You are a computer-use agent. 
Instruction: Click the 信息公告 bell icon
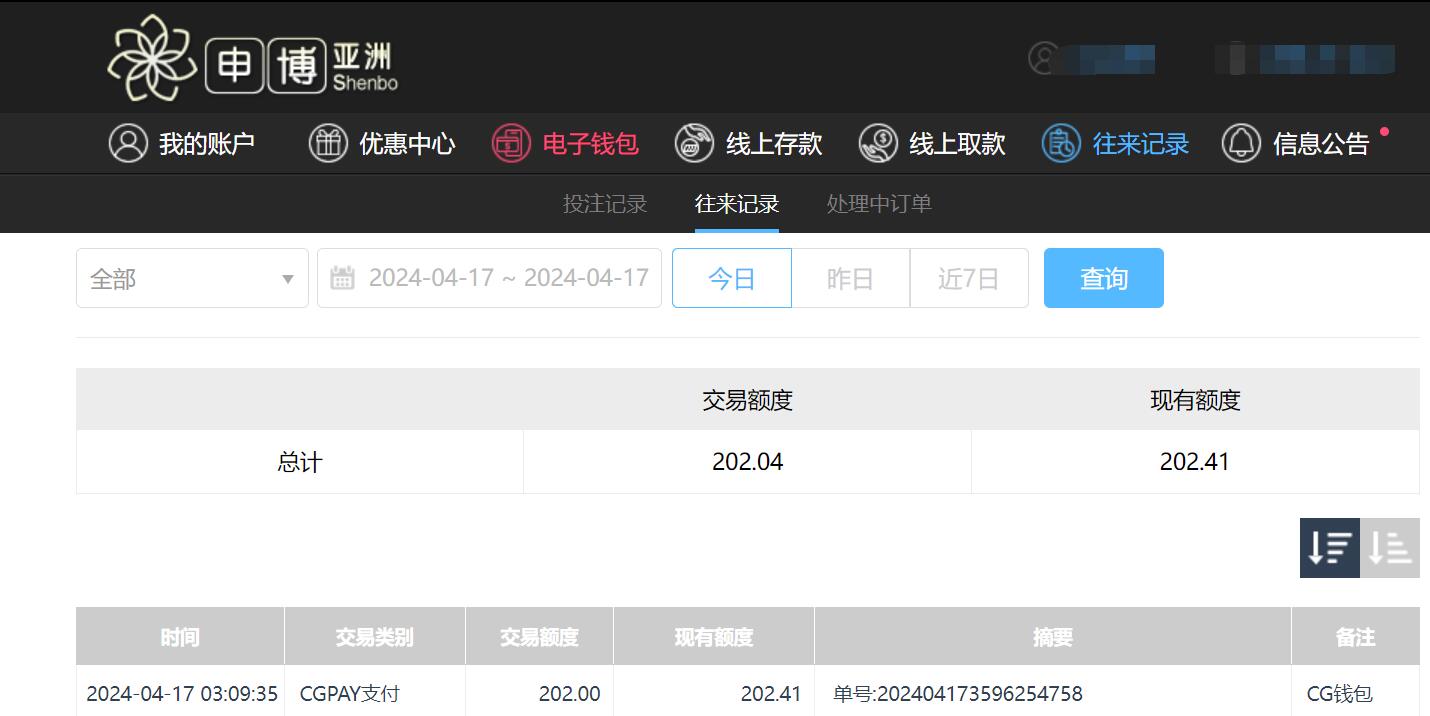pos(1241,143)
